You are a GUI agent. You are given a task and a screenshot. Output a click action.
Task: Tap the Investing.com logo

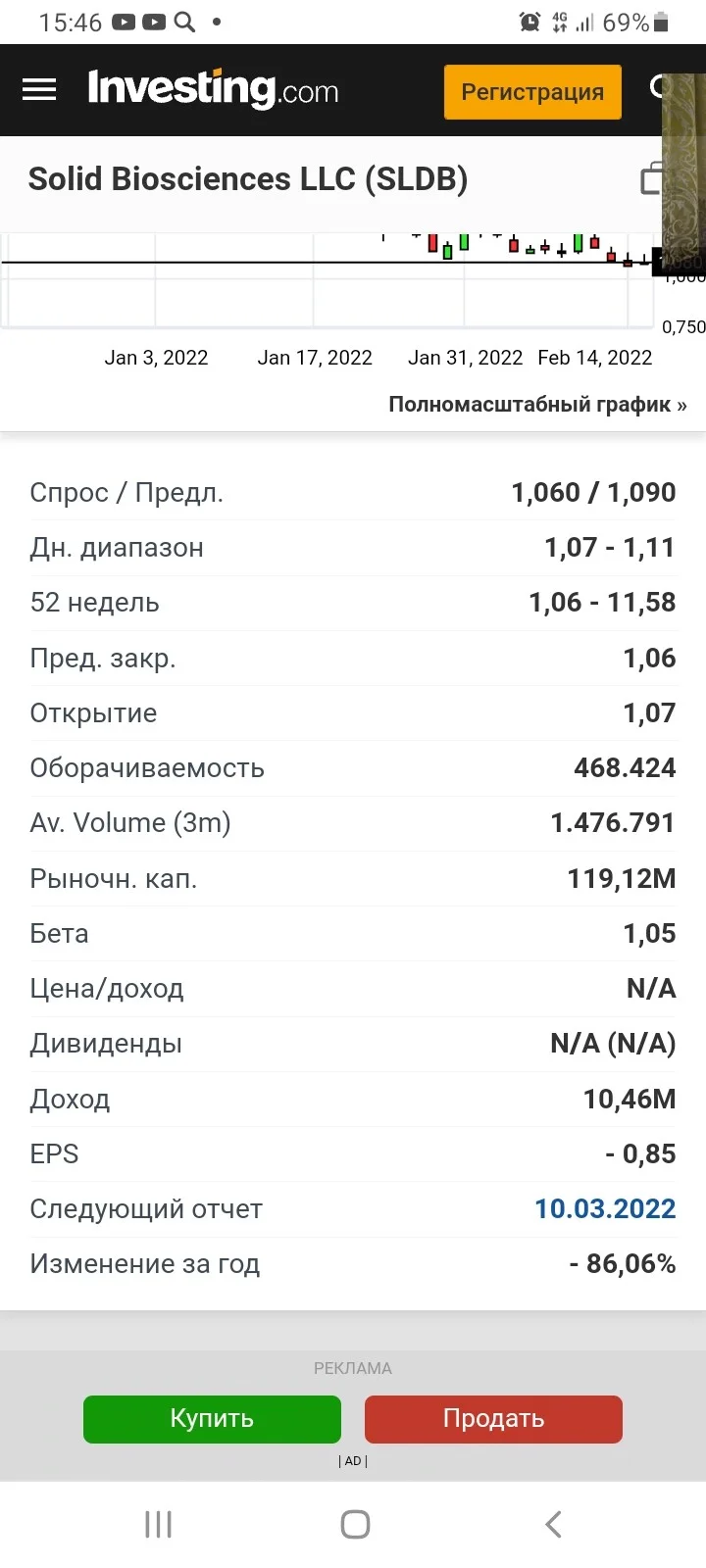coord(213,89)
